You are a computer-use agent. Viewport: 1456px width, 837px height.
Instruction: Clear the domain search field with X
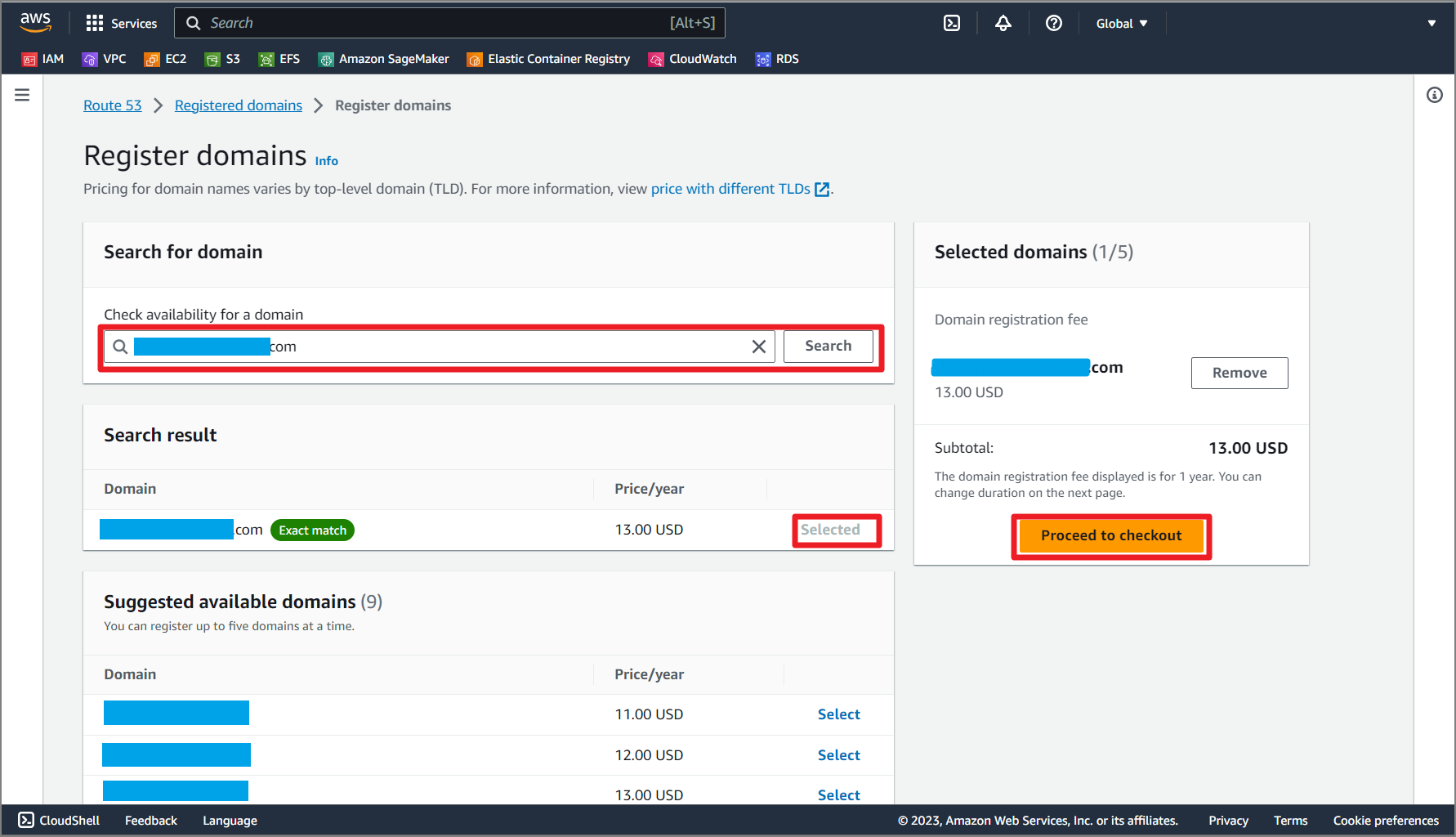tap(759, 347)
